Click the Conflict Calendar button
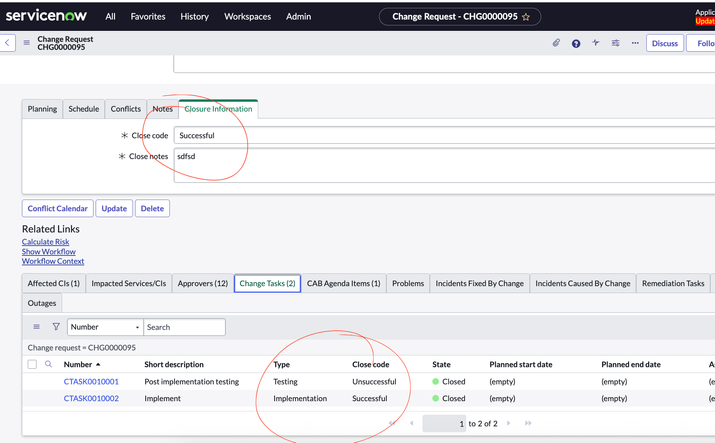Screen dimensions: 715x443 click(x=57, y=208)
